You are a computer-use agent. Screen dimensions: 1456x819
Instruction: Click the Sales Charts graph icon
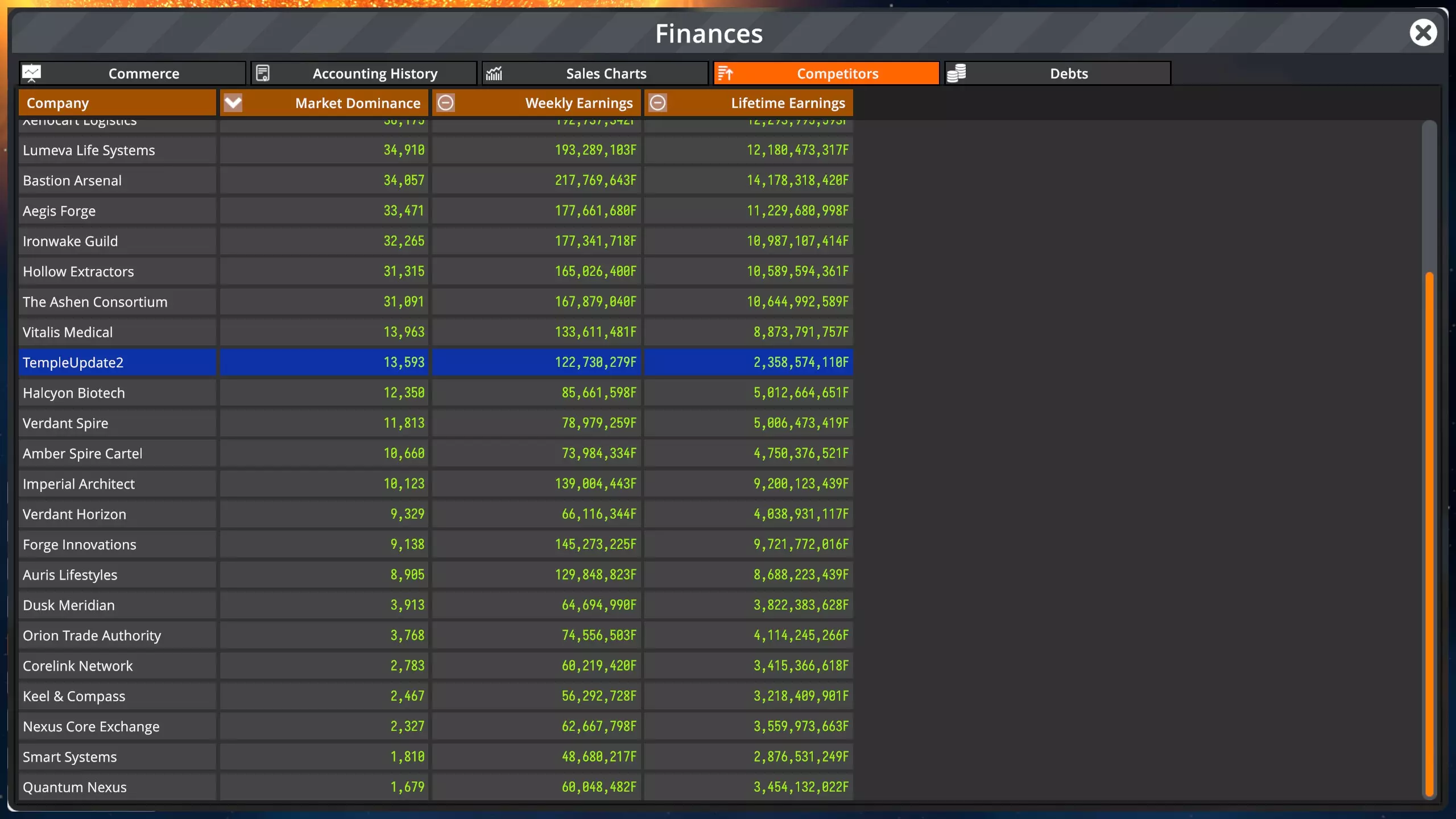[x=494, y=73]
